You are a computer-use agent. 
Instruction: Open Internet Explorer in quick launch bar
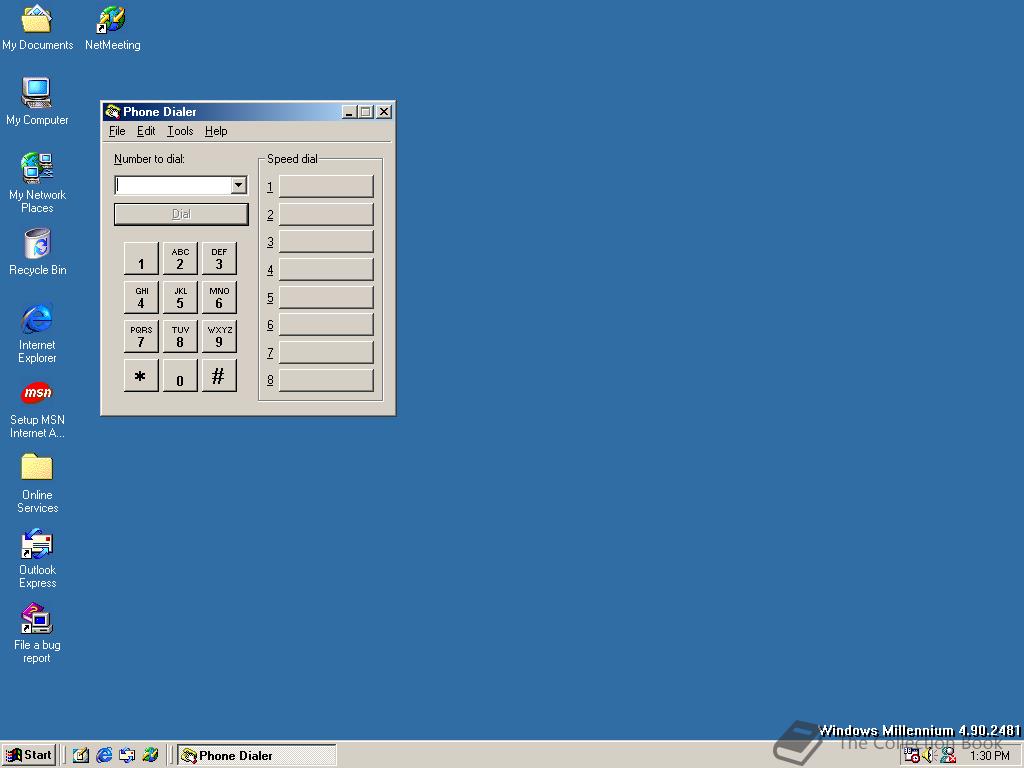pyautogui.click(x=104, y=756)
